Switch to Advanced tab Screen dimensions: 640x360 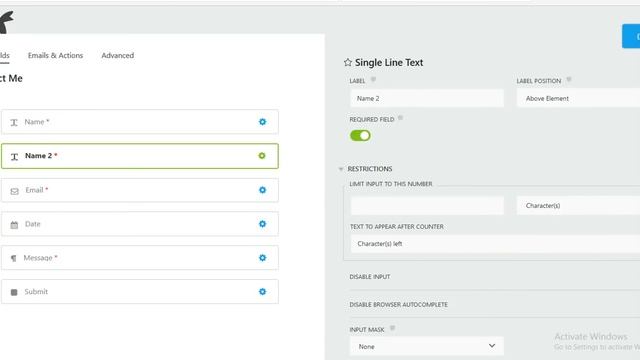118,56
